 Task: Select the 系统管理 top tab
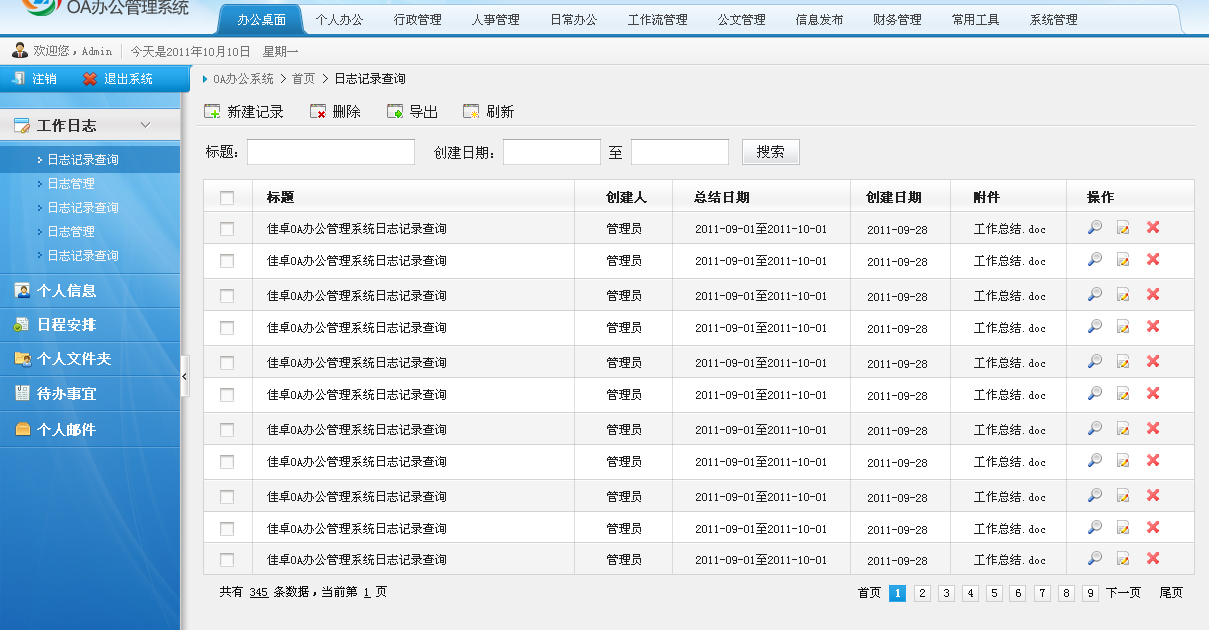click(1054, 19)
